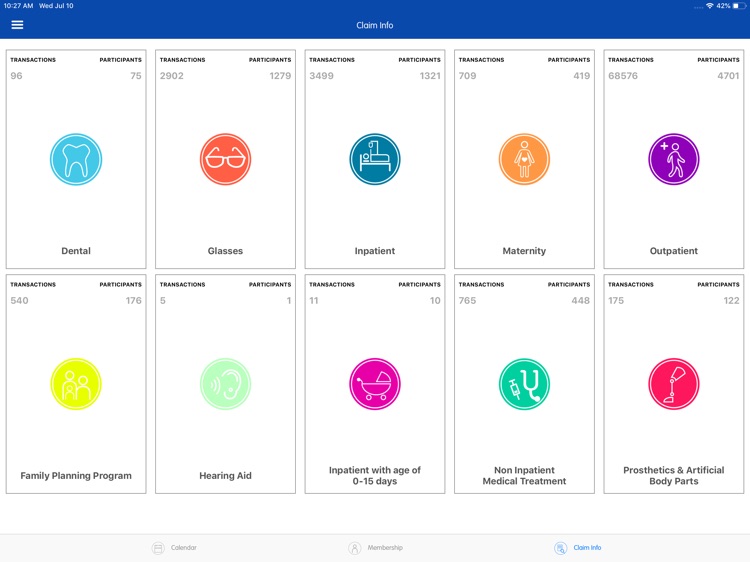Screen dimensions: 750x562
Task: Tap the Dental tooth icon
Action: [76, 159]
